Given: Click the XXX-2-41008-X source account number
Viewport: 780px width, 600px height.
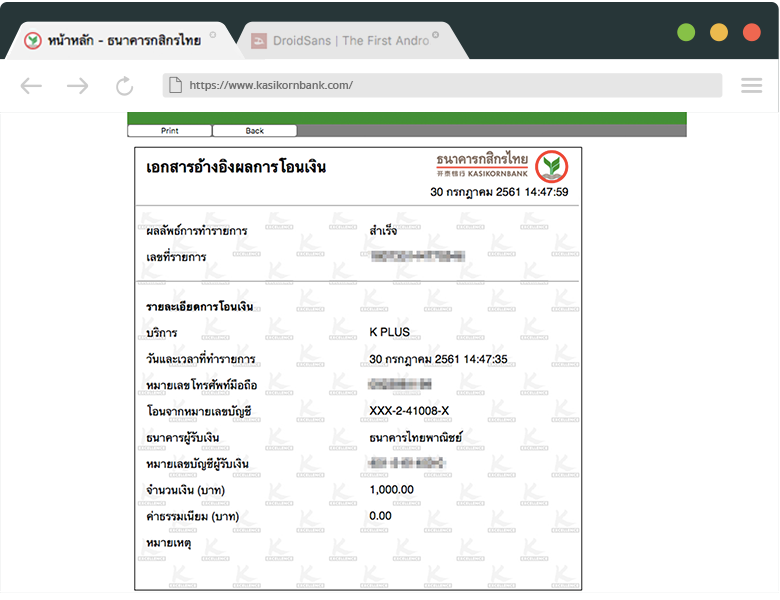Looking at the screenshot, I should (409, 410).
